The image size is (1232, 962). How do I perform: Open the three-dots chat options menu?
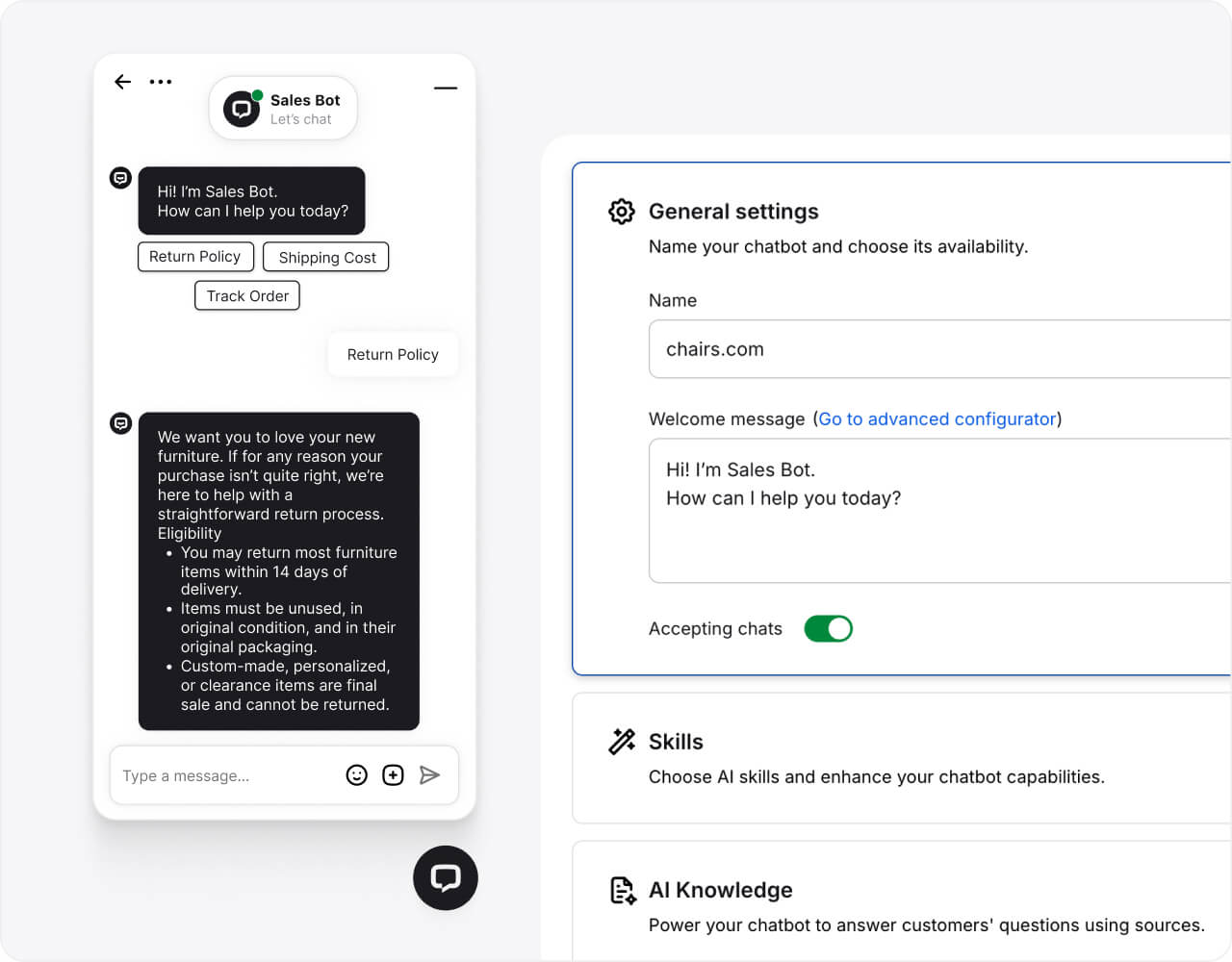coord(161,82)
